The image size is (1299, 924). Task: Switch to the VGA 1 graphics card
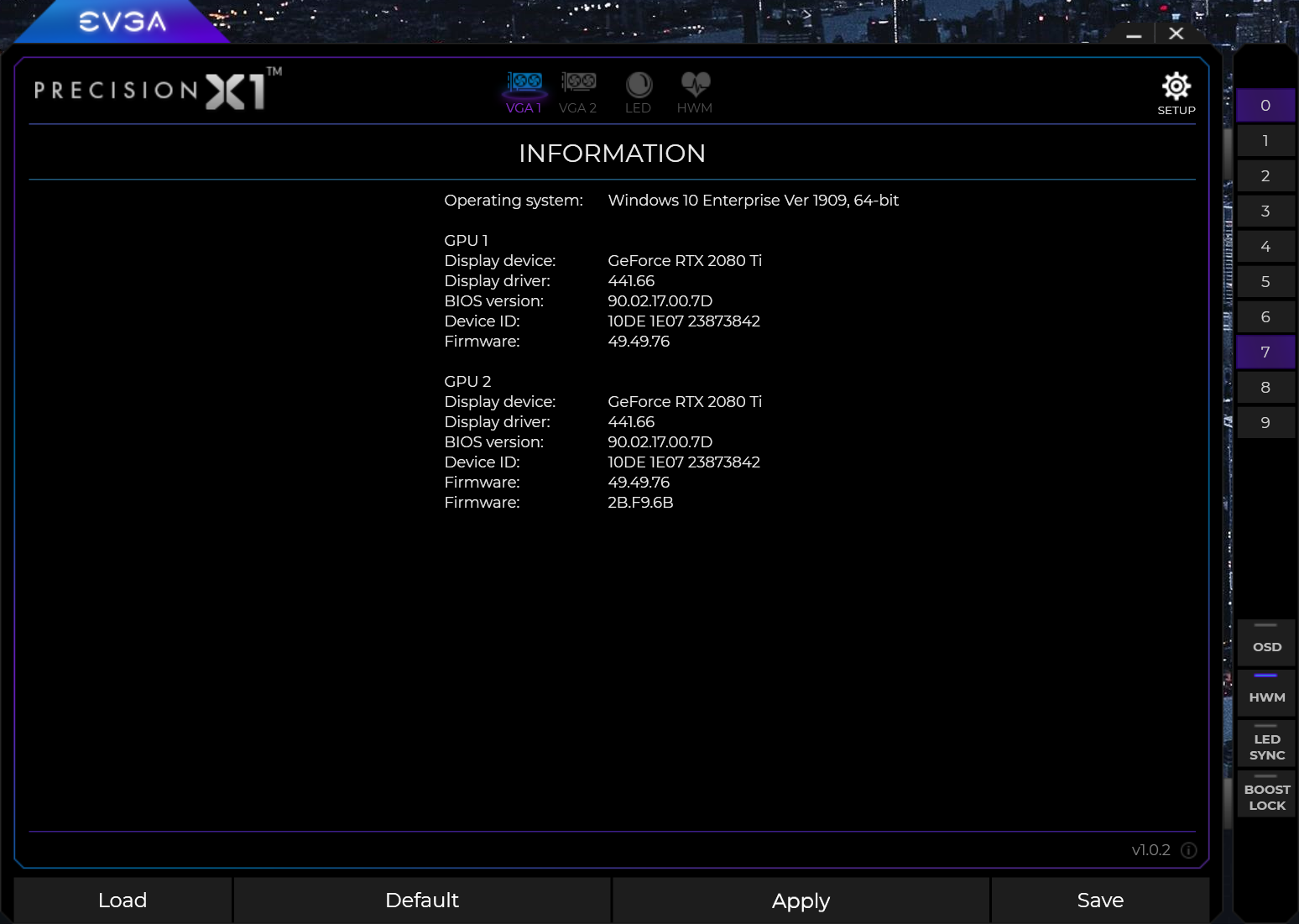pyautogui.click(x=524, y=92)
